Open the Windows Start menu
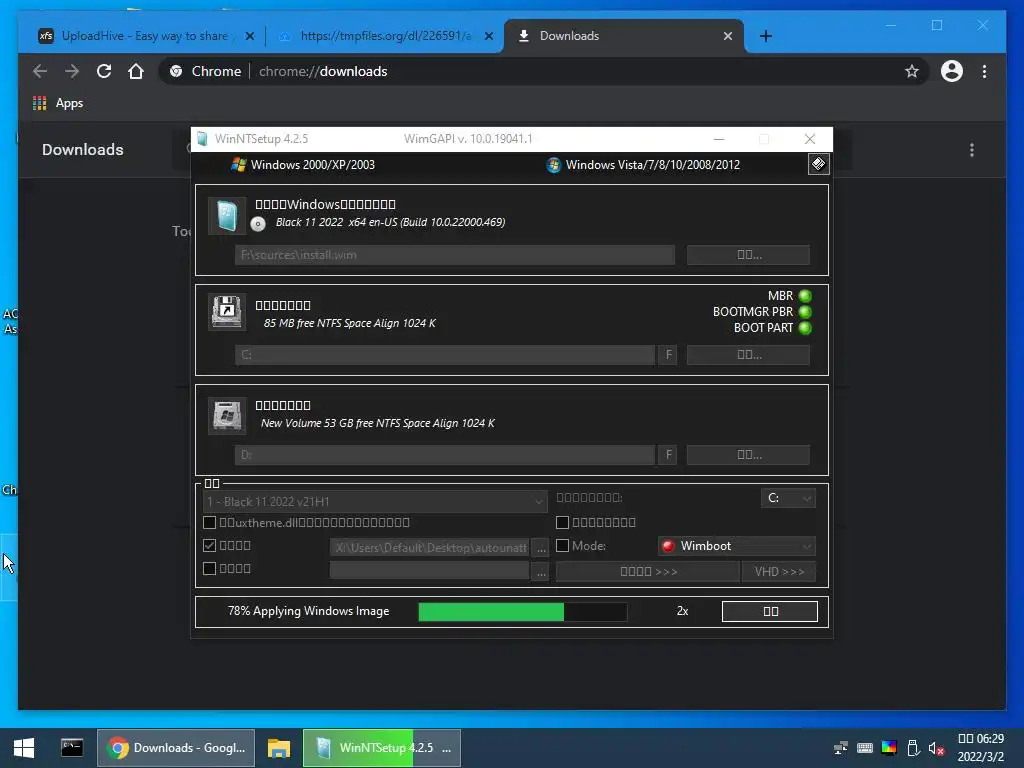Image resolution: width=1024 pixels, height=768 pixels. coord(24,748)
